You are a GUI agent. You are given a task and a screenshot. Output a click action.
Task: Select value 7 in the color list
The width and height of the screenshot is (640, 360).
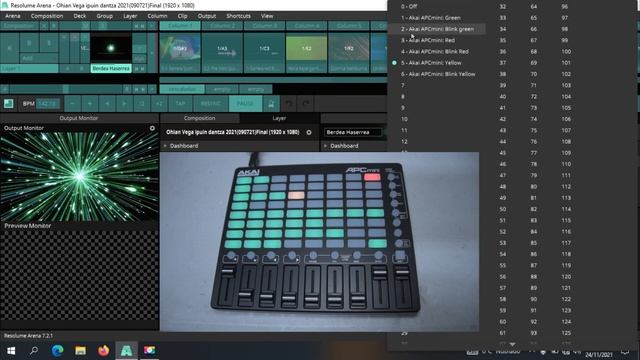[x=403, y=85]
